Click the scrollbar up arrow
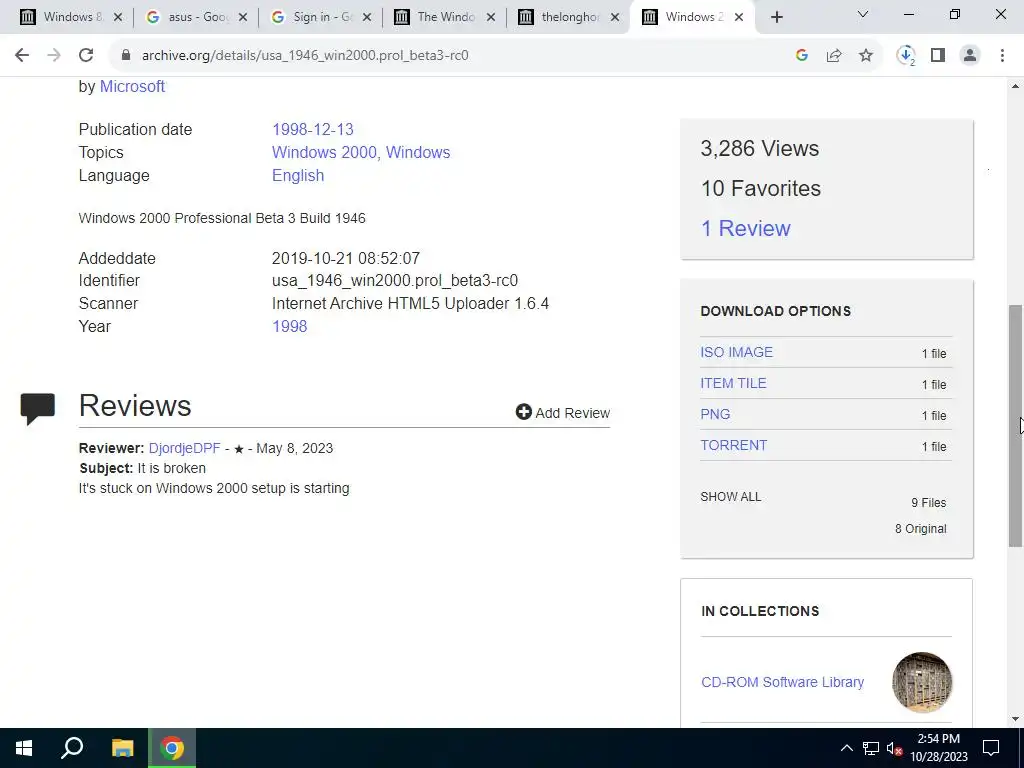Viewport: 1024px width, 768px height. [1015, 86]
